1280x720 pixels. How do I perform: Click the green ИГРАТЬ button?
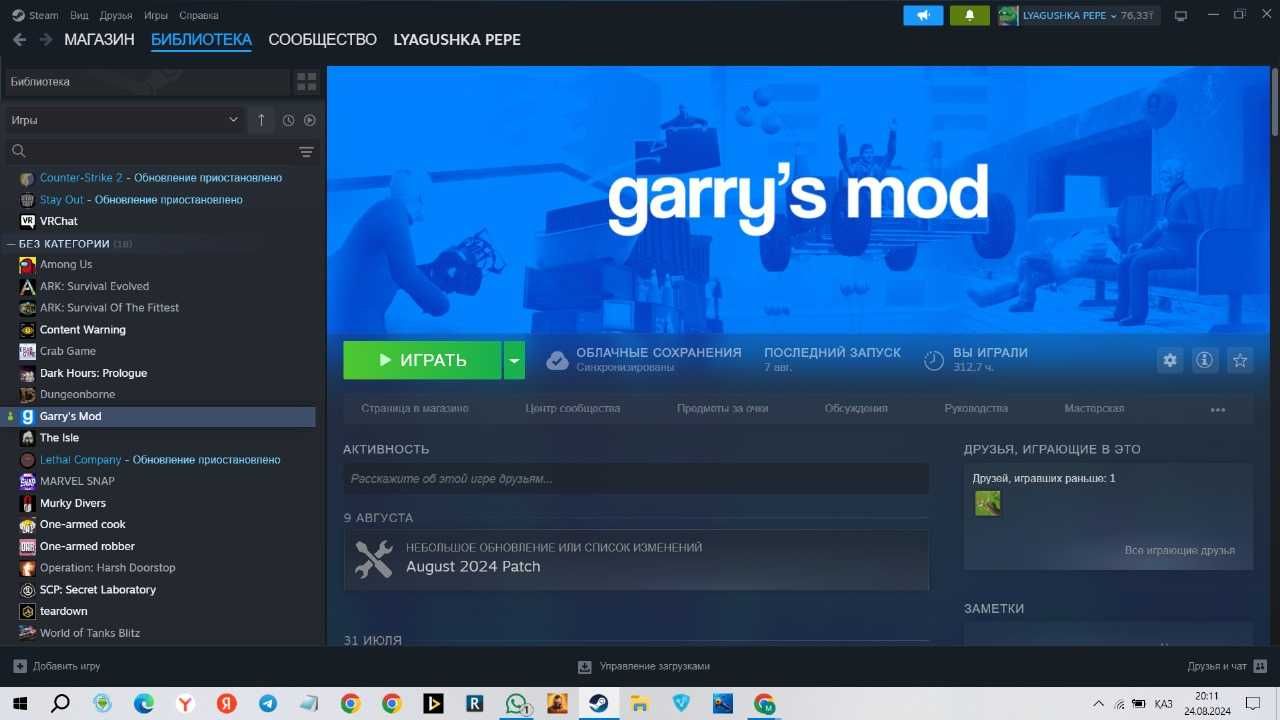tap(422, 360)
